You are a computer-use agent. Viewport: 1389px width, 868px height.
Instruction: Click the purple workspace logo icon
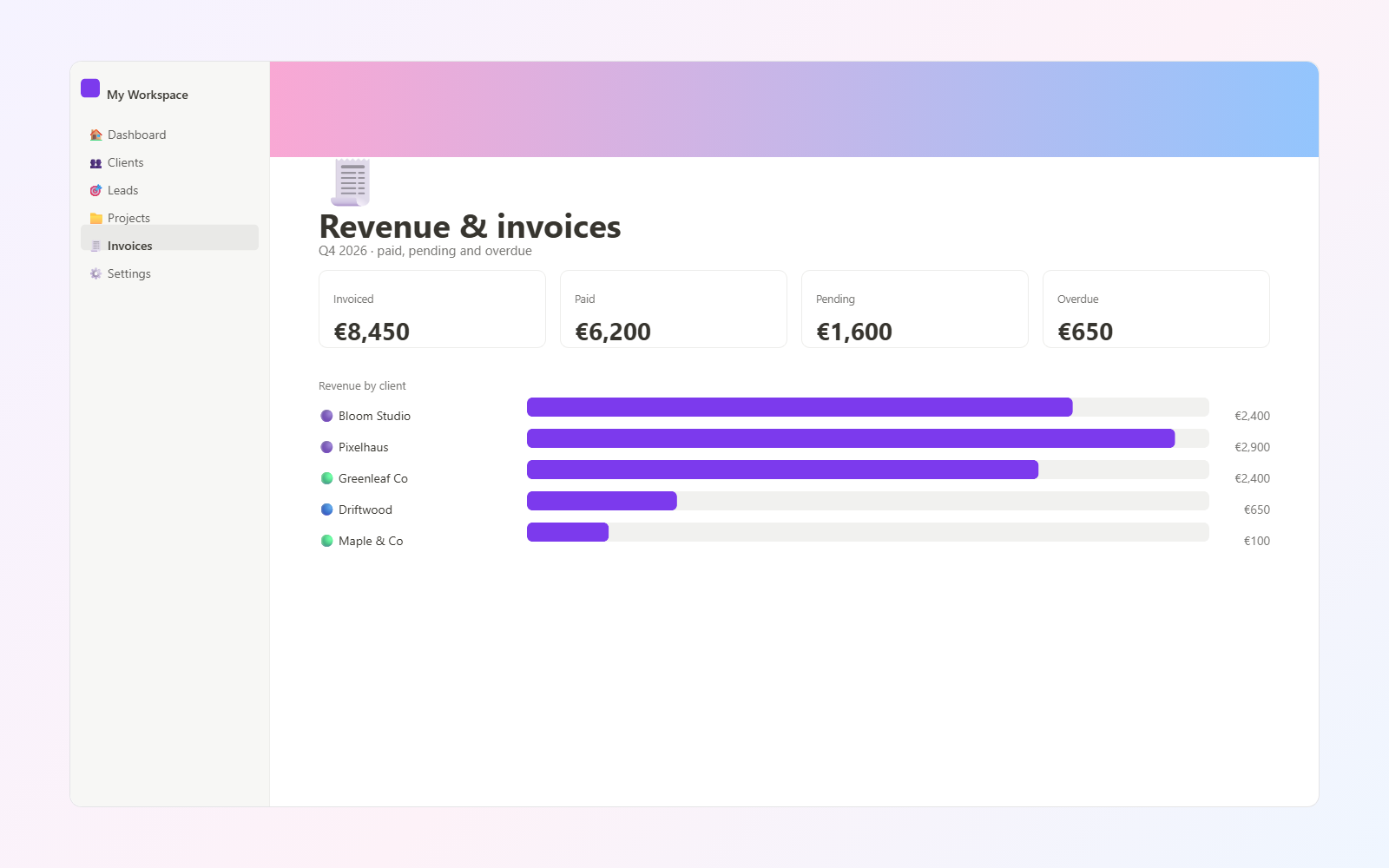click(x=90, y=89)
